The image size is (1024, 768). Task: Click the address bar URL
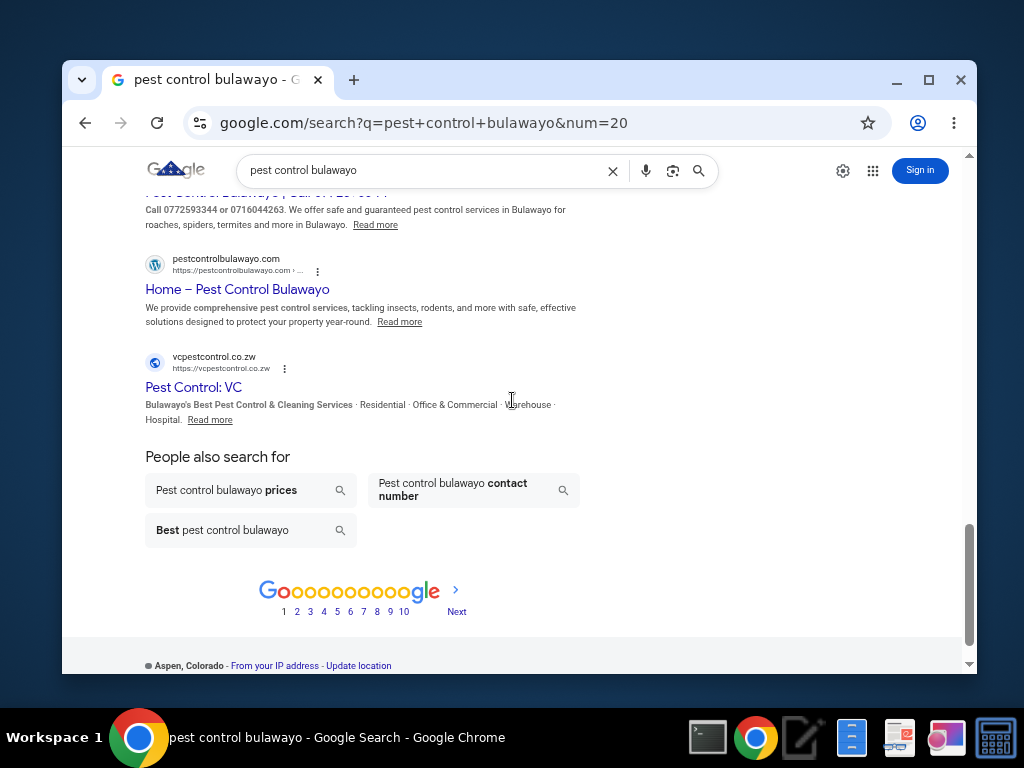click(423, 123)
